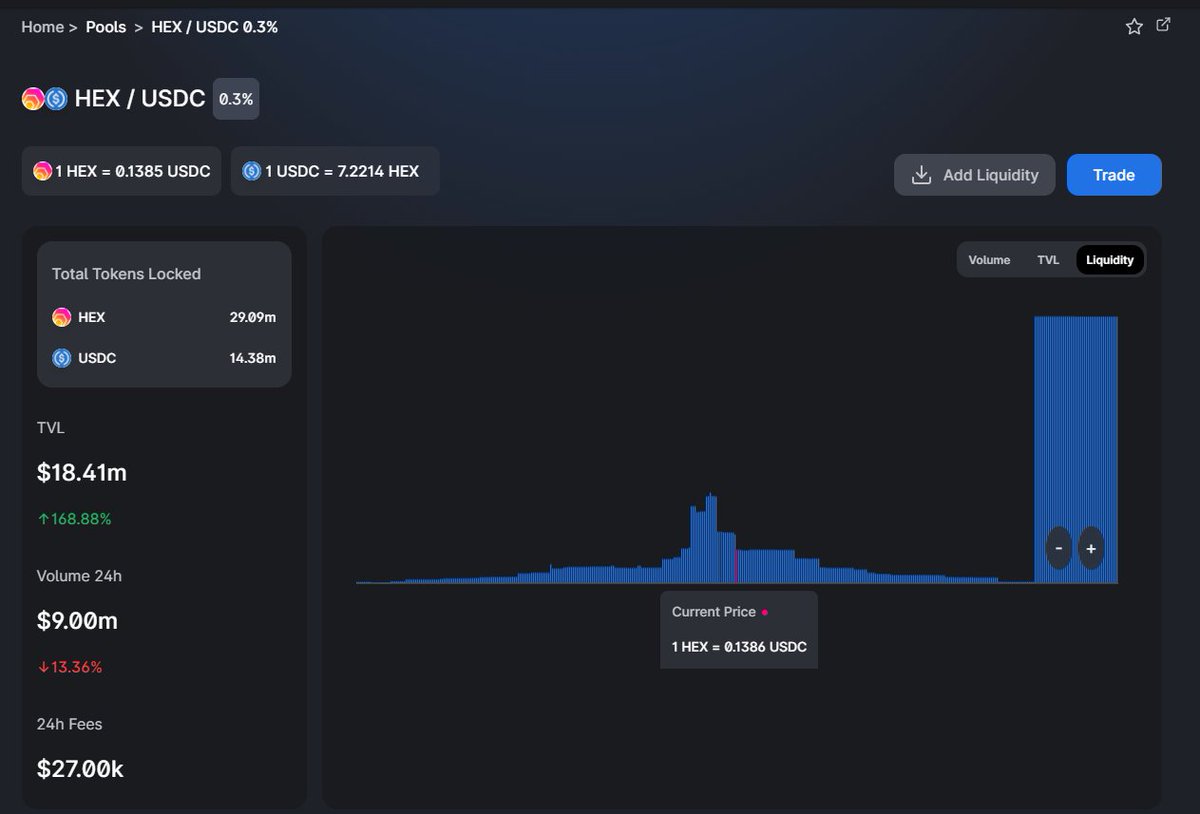The image size is (1200, 814).
Task: Click the HEX / USDC pool title text
Action: pos(140,99)
